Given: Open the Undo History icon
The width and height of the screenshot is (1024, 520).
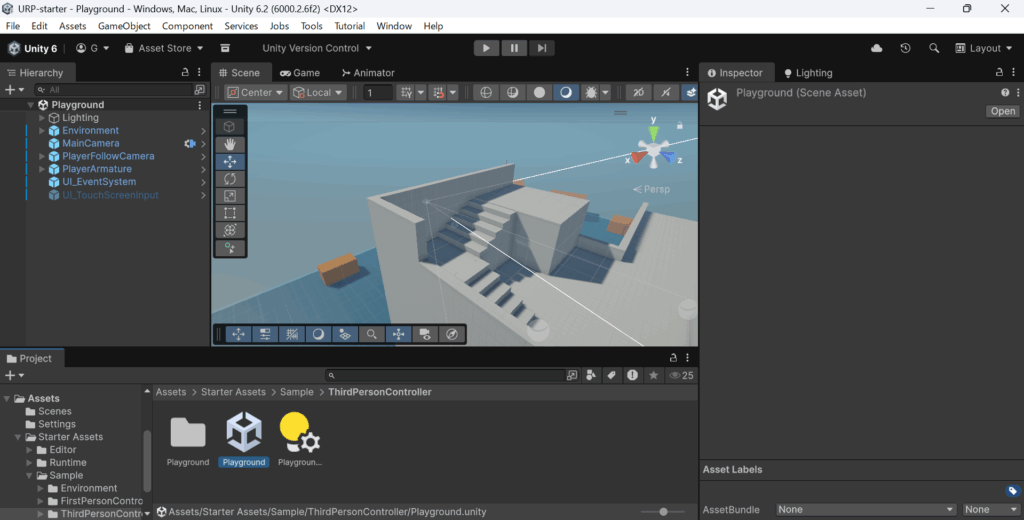Looking at the screenshot, I should click(905, 48).
